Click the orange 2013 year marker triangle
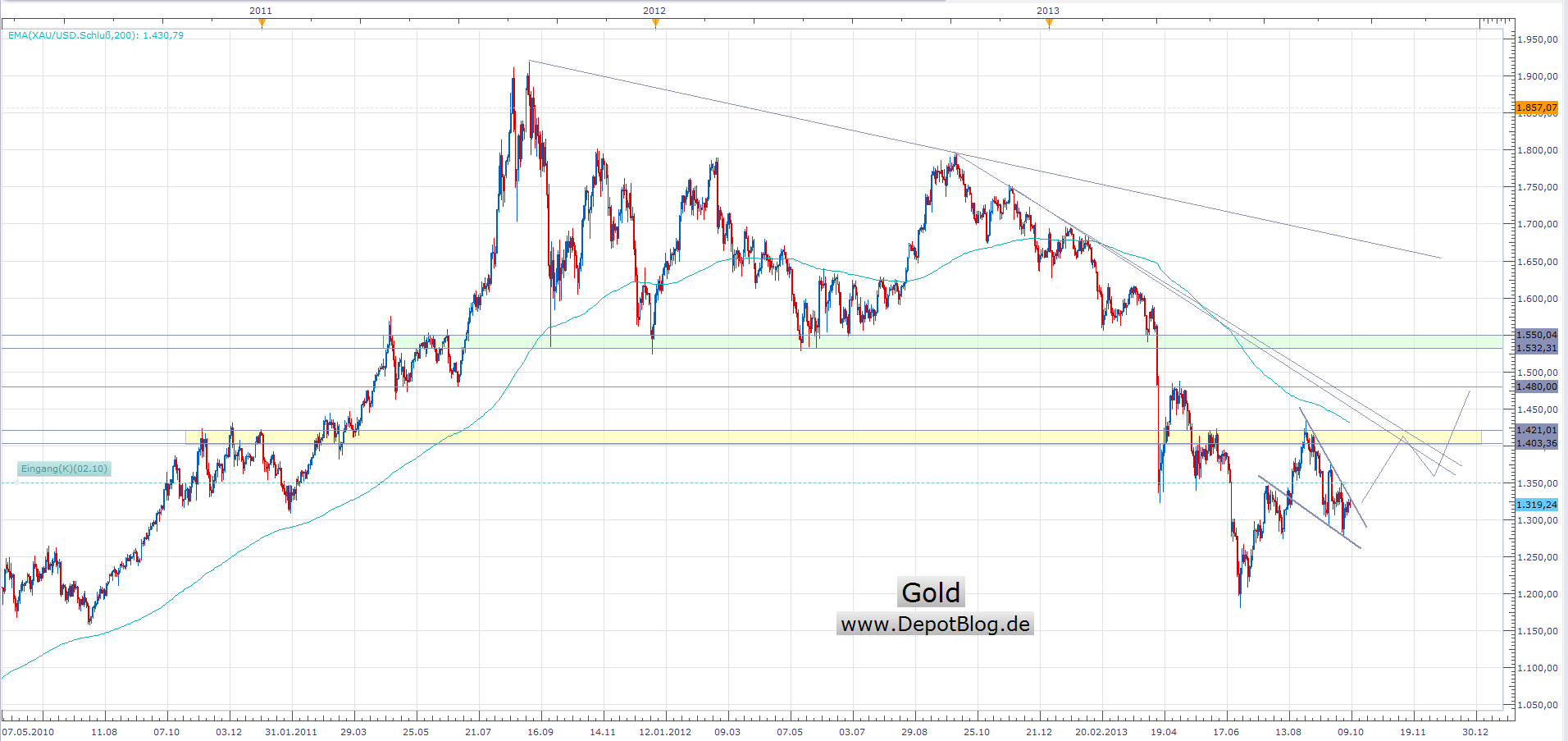 [1049, 23]
